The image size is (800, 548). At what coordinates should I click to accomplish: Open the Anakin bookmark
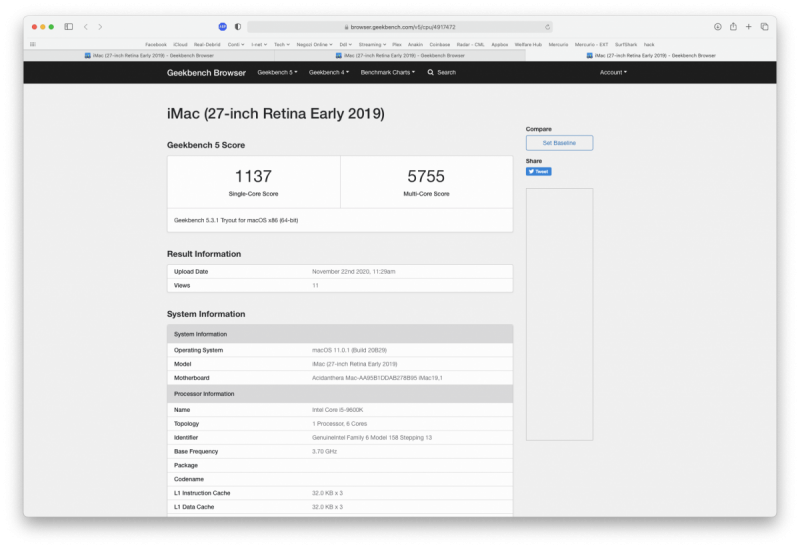415,44
